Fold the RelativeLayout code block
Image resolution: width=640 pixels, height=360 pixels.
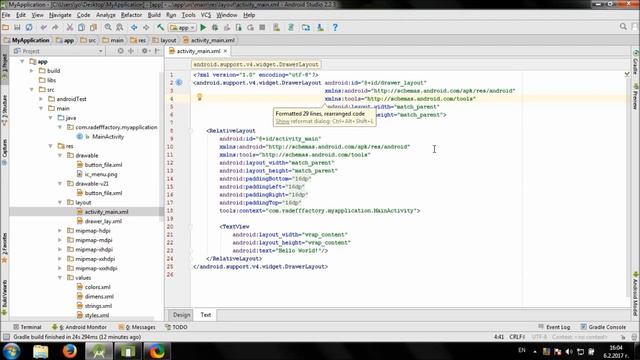pos(191,131)
